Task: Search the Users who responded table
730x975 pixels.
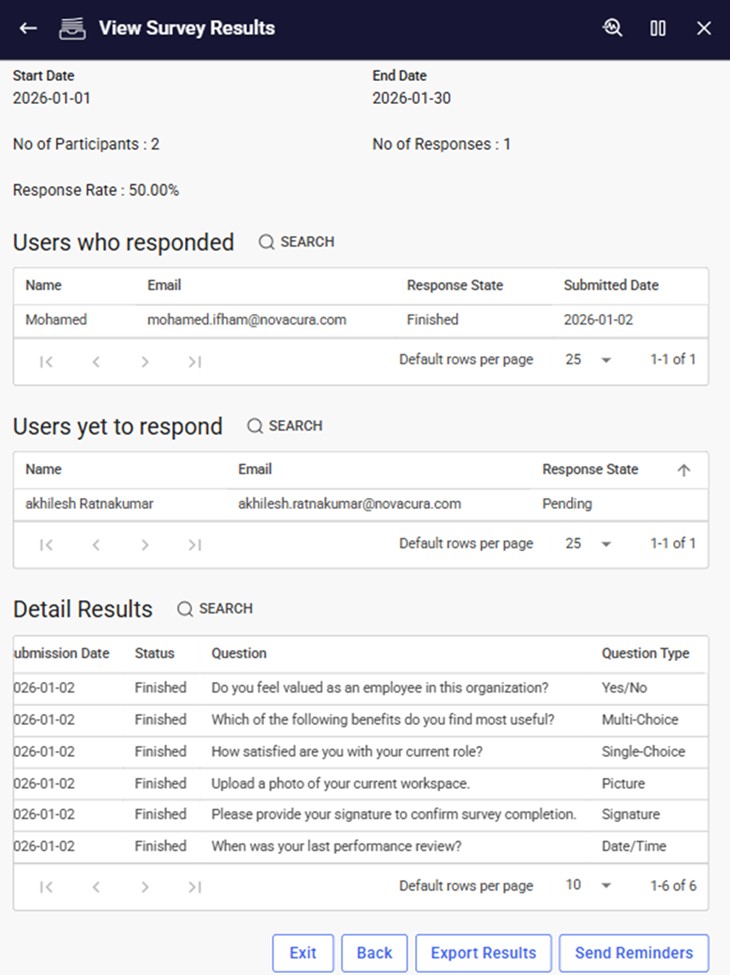Action: [296, 242]
